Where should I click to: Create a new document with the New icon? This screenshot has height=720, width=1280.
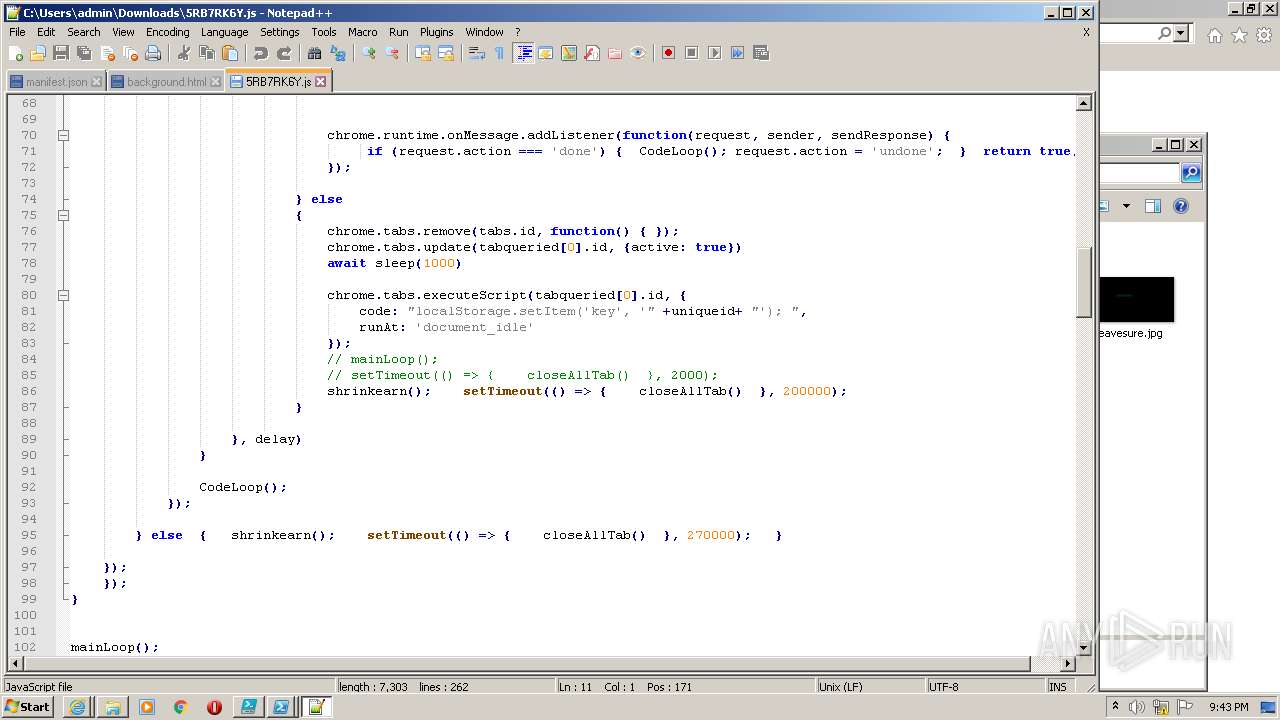[x=16, y=53]
